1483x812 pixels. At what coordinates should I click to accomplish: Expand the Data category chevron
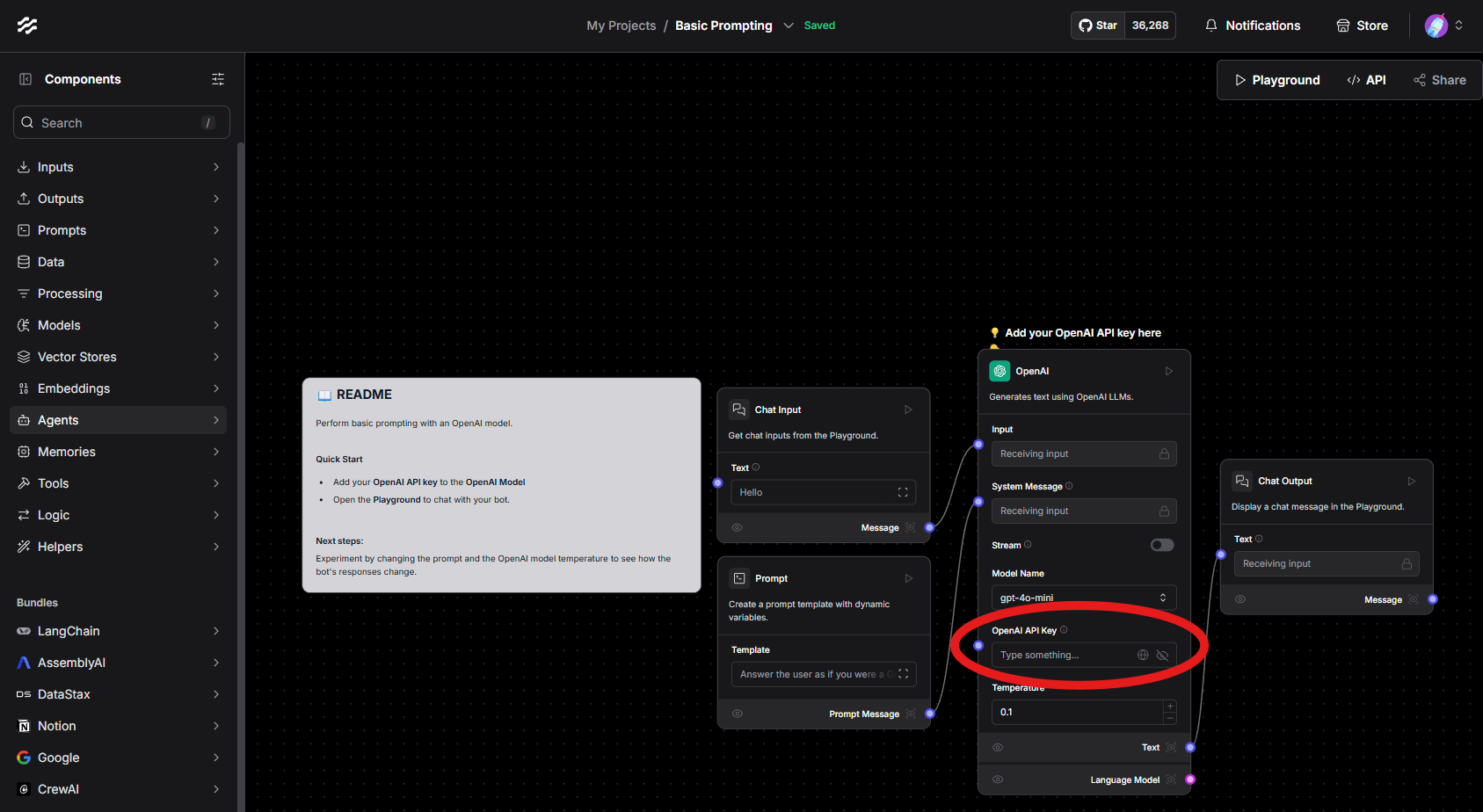coord(216,262)
